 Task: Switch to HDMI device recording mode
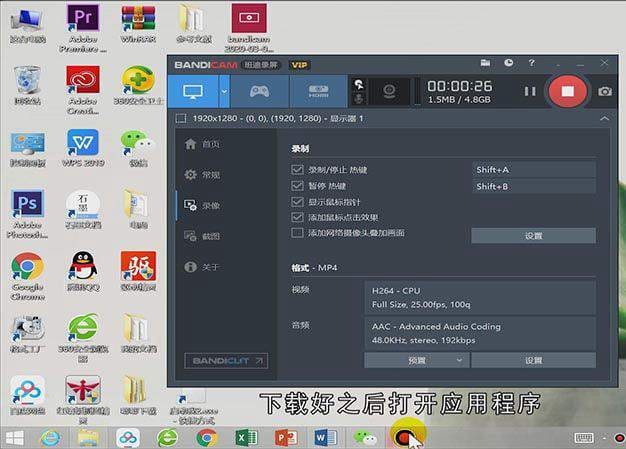click(x=318, y=91)
